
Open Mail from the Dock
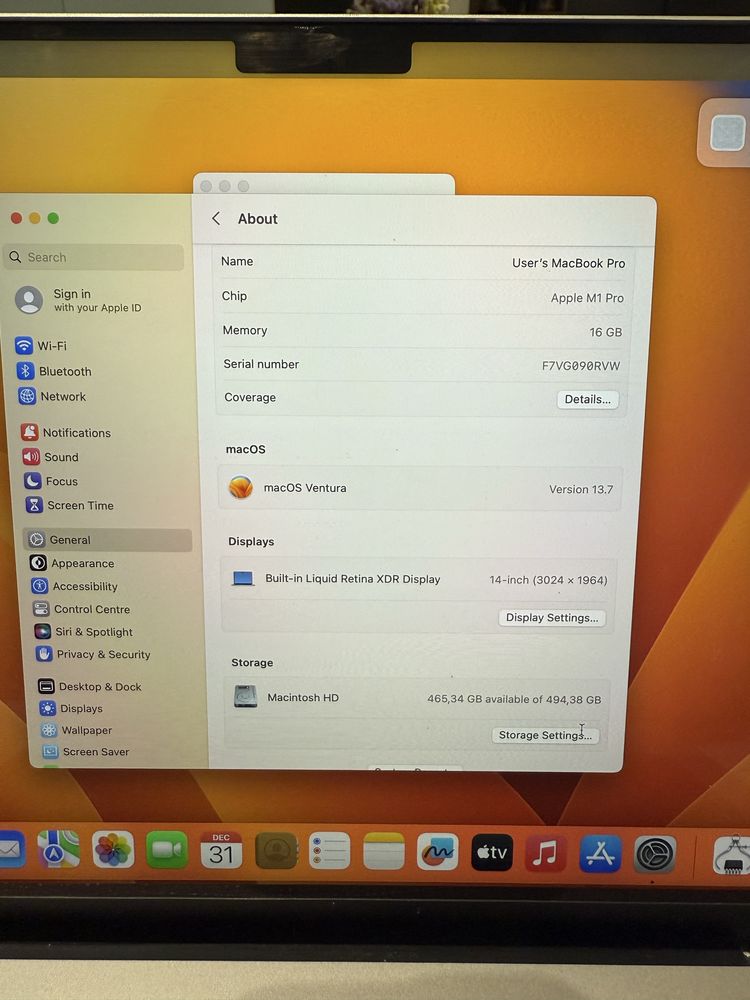[x=11, y=849]
